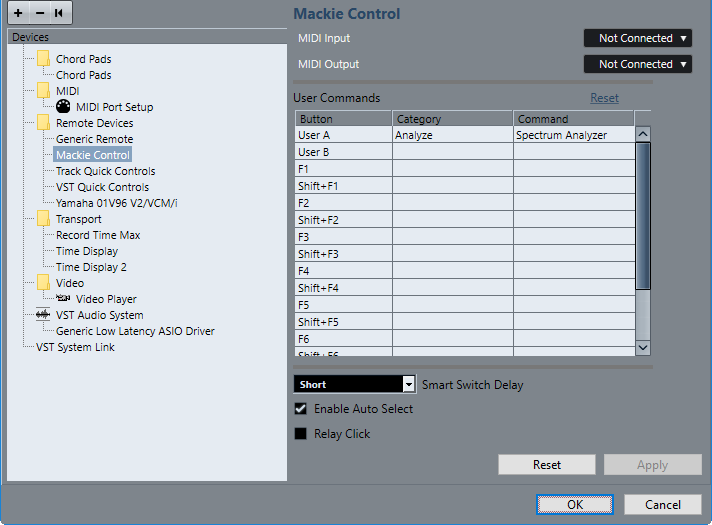Click the Button column header
The height and width of the screenshot is (525, 712).
pyautogui.click(x=343, y=119)
